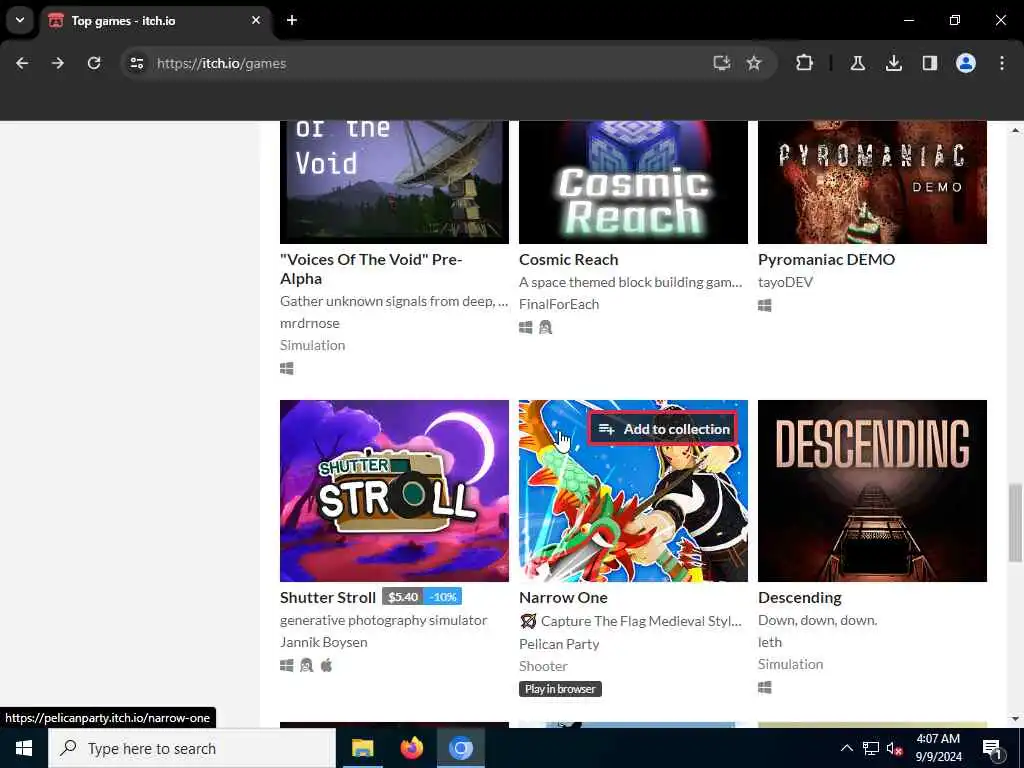The height and width of the screenshot is (768, 1024).
Task: Open Simulation genre under Descending
Action: 791,664
